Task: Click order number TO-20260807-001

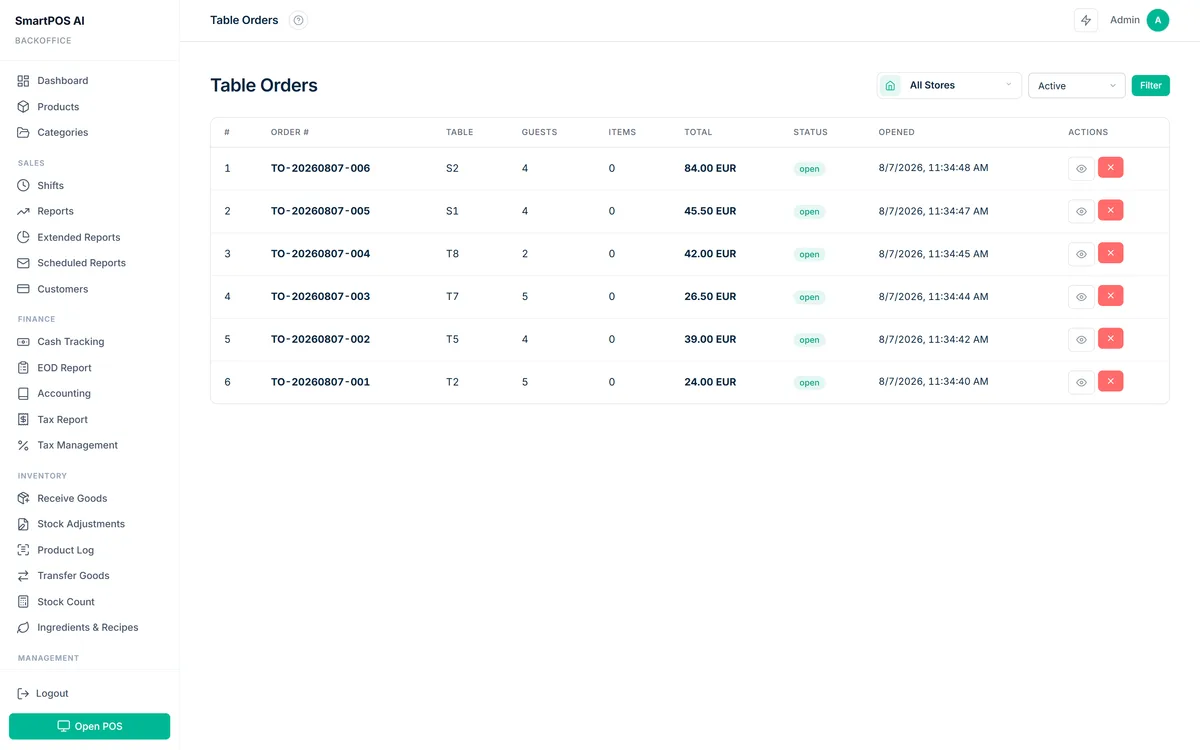Action: pyautogui.click(x=320, y=382)
